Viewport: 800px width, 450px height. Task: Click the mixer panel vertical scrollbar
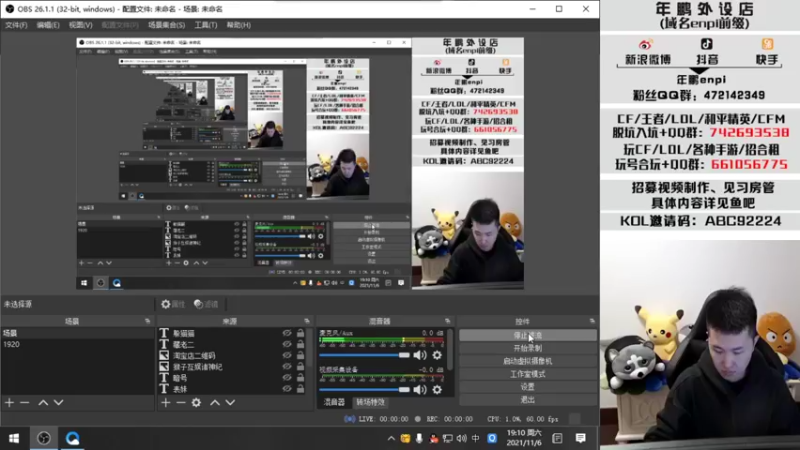point(450,349)
